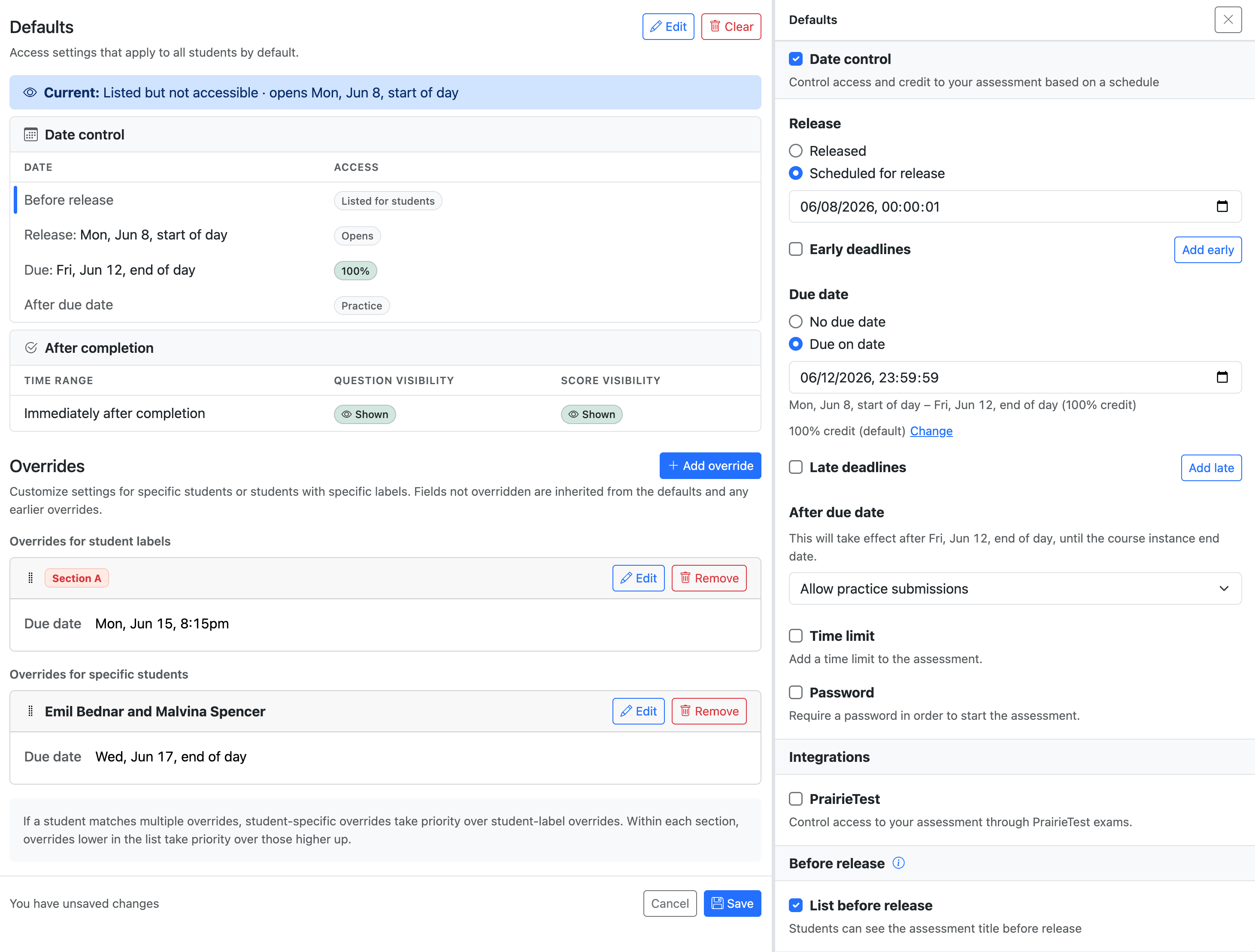Click the check icon next to After completion
Screen dimensions: 1255x952
coord(31,348)
